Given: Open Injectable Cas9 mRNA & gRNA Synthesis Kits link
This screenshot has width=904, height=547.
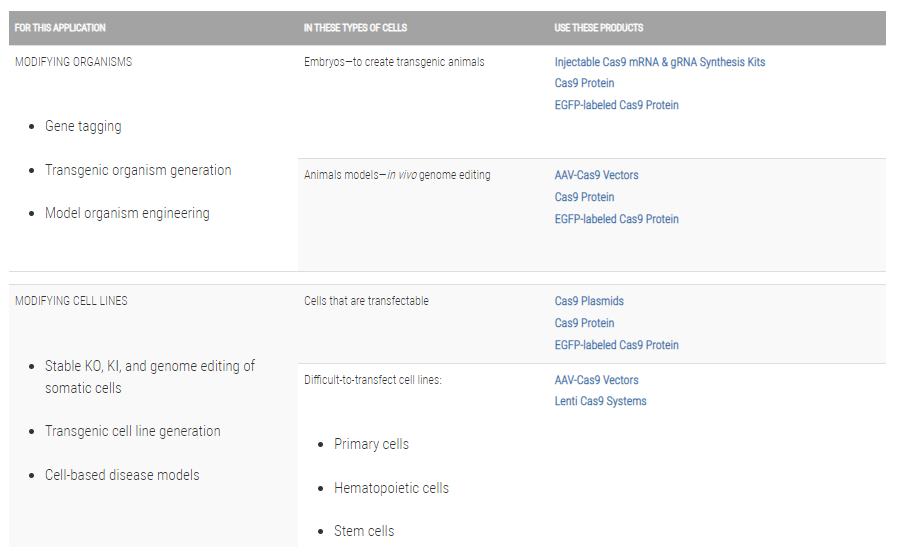Looking at the screenshot, I should 659,62.
